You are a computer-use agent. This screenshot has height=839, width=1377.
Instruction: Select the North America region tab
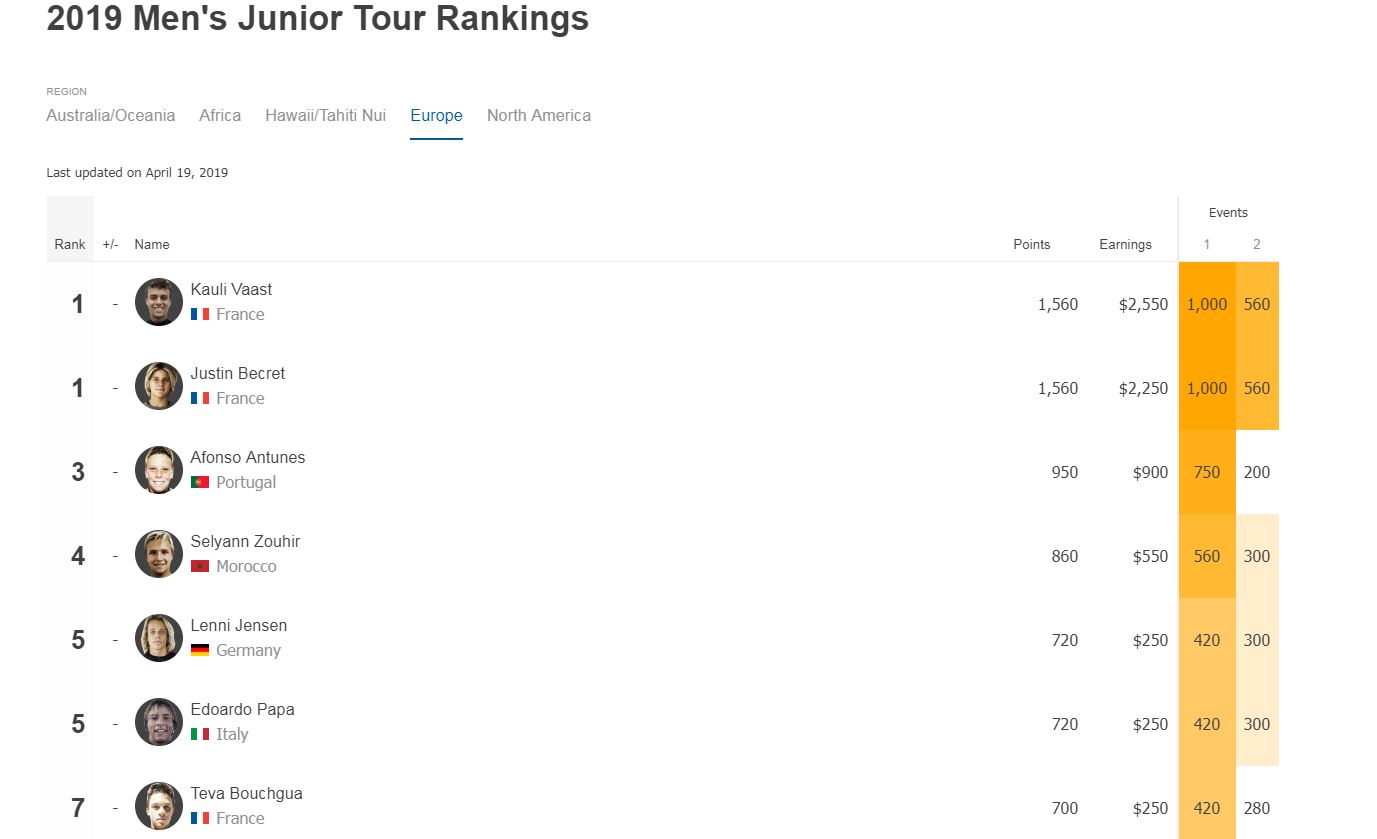539,115
